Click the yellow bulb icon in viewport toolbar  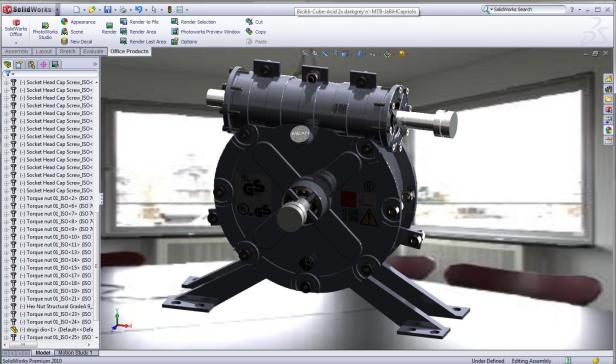click(x=402, y=53)
